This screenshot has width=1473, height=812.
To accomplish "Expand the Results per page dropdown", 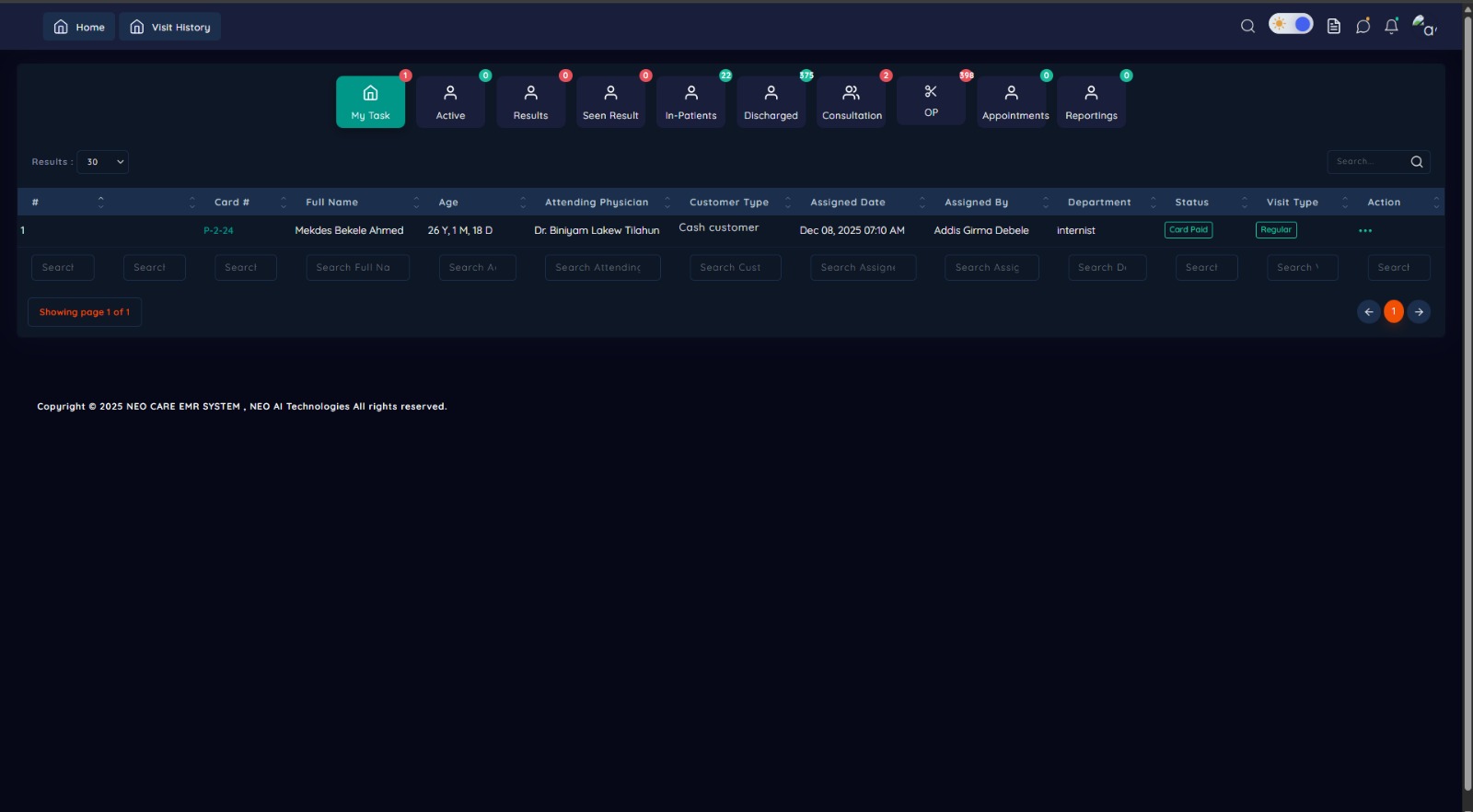I will [x=103, y=162].
